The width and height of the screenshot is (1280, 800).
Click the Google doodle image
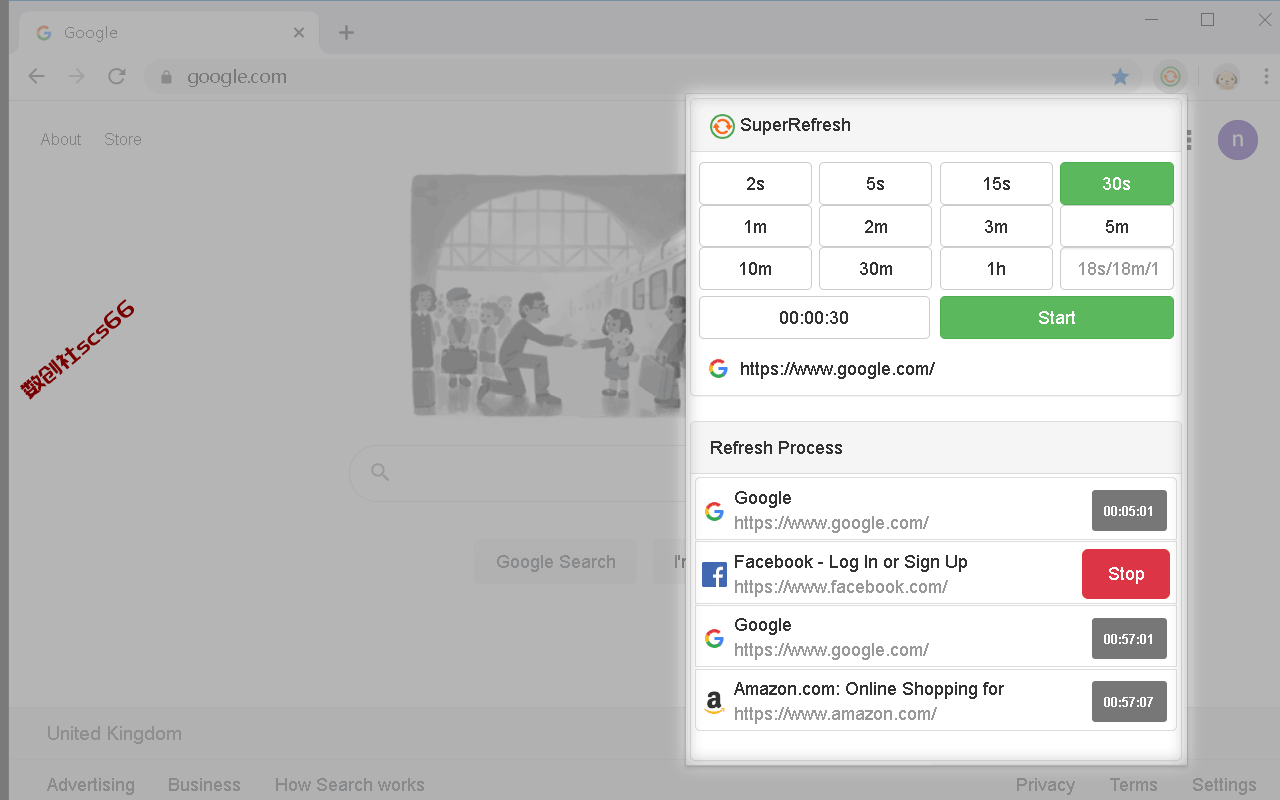(x=548, y=296)
